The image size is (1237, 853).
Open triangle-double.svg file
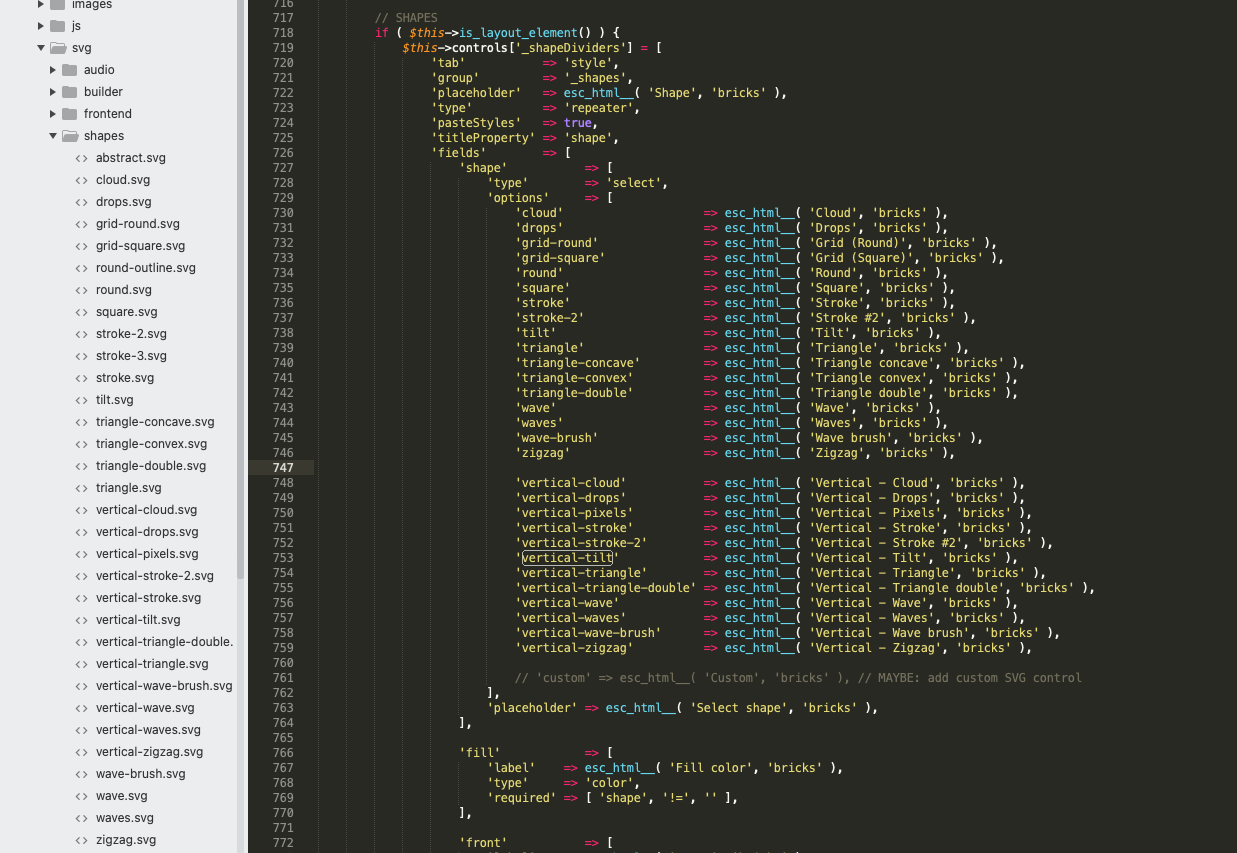point(151,466)
